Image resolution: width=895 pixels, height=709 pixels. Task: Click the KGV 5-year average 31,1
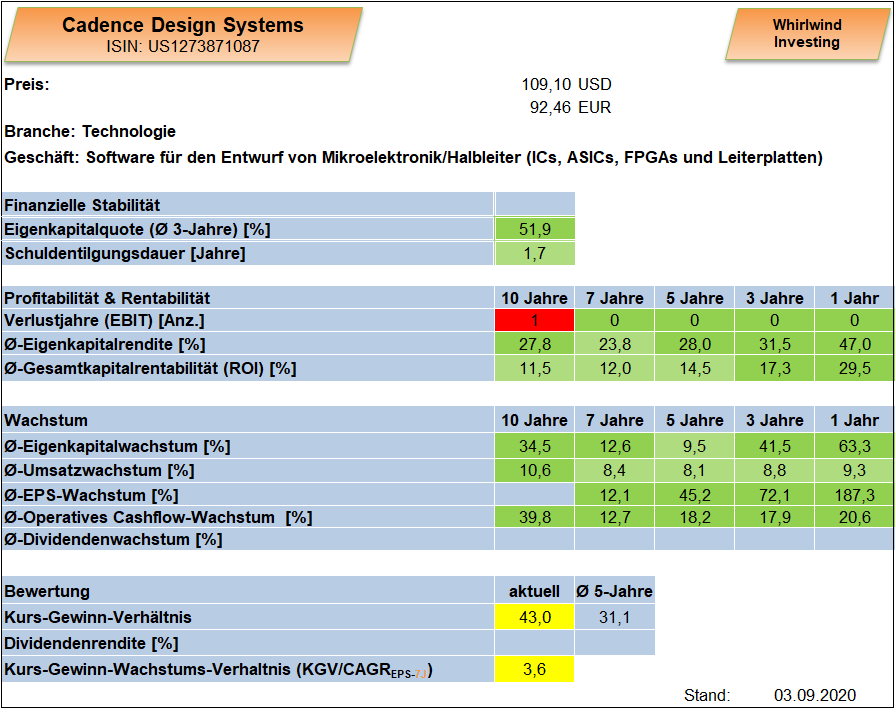coord(615,617)
